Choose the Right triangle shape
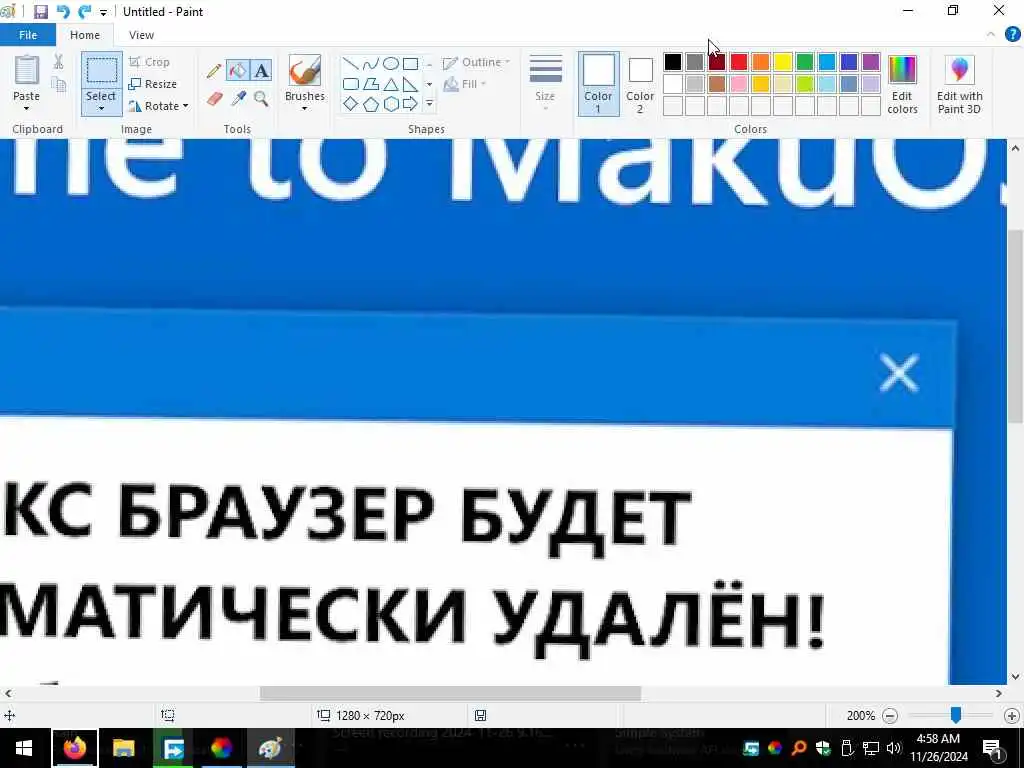Image resolution: width=1024 pixels, height=768 pixels. point(410,84)
